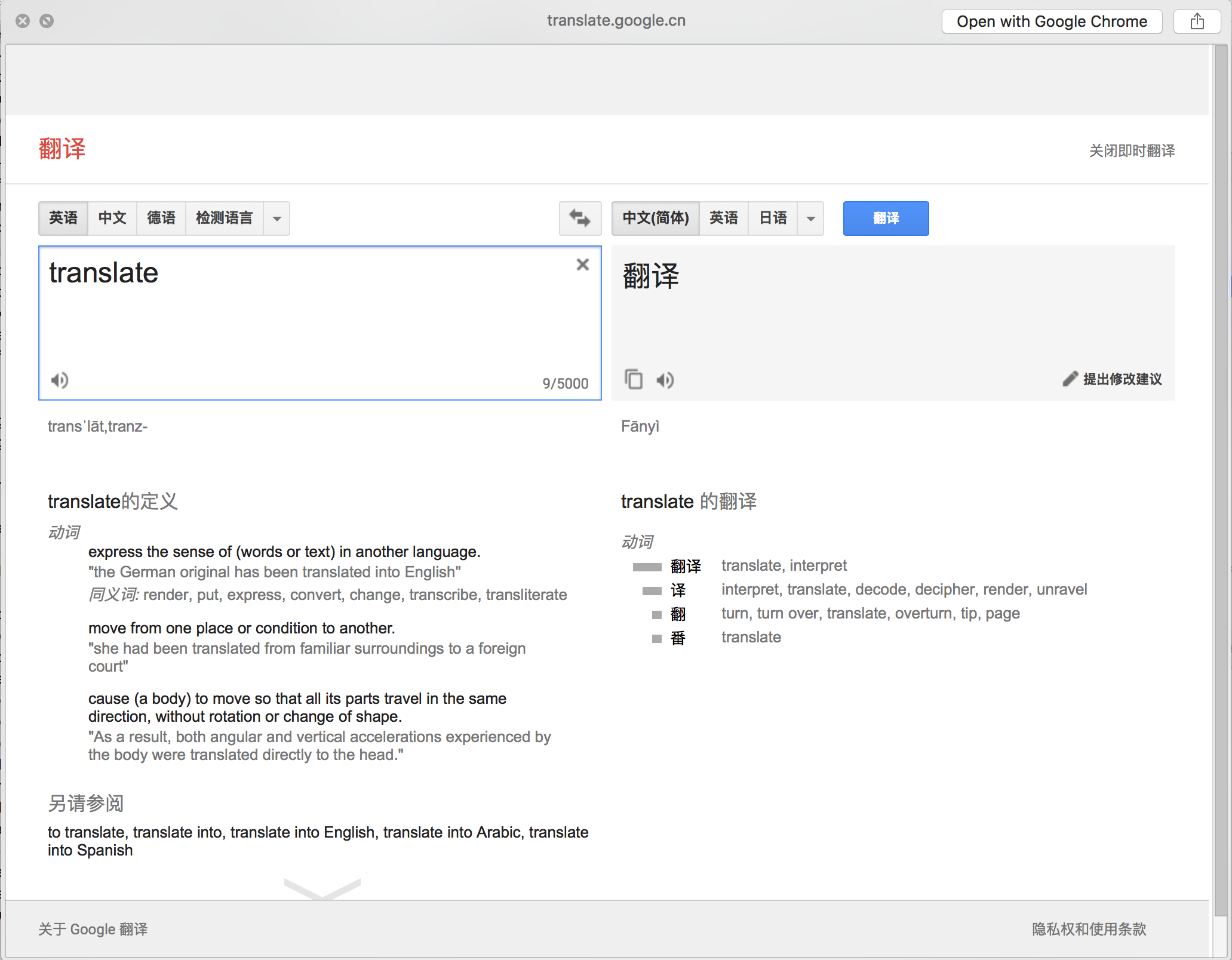The width and height of the screenshot is (1232, 960).
Task: Click the share icon in title bar
Action: (1197, 22)
